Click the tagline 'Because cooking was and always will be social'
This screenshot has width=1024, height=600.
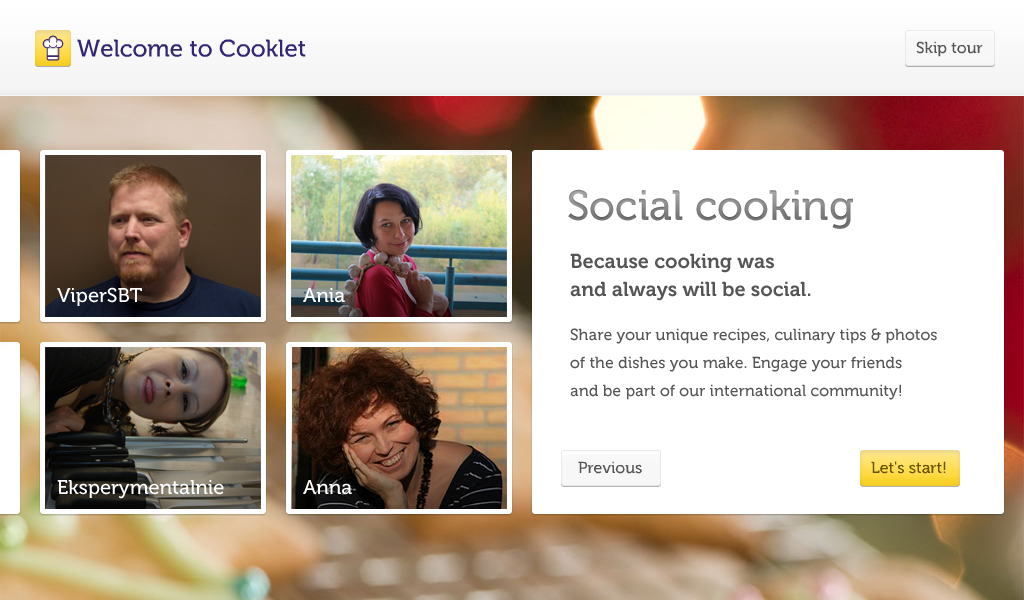click(x=690, y=275)
